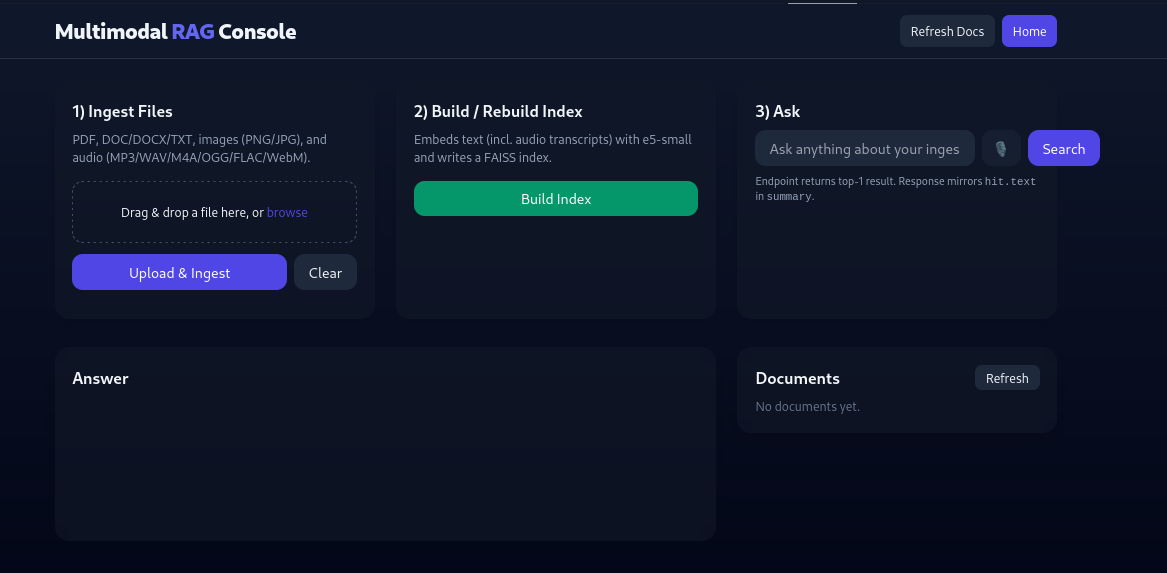Select the "1) Ingest Files" heading

(122, 111)
